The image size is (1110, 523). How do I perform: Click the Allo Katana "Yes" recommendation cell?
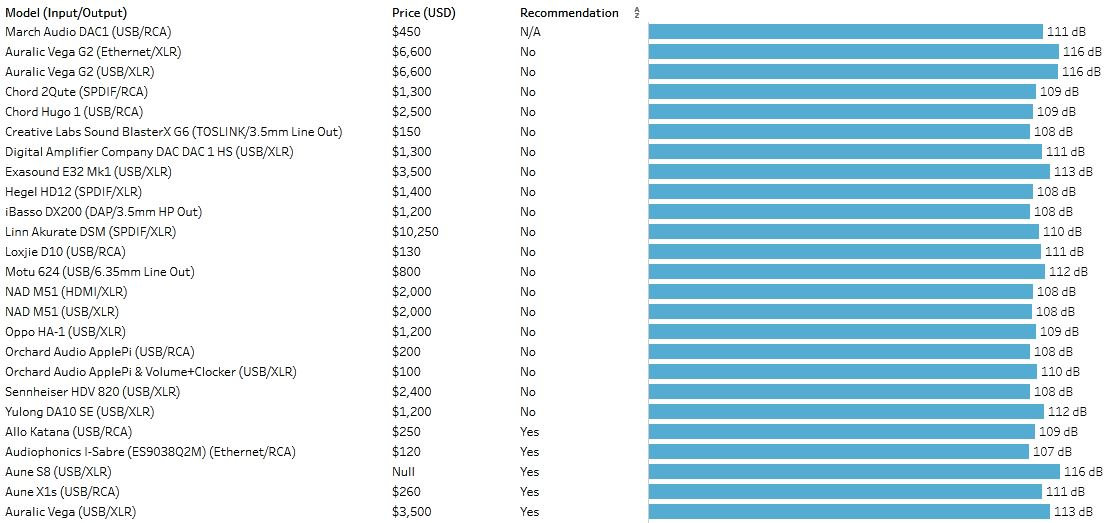[x=529, y=432]
